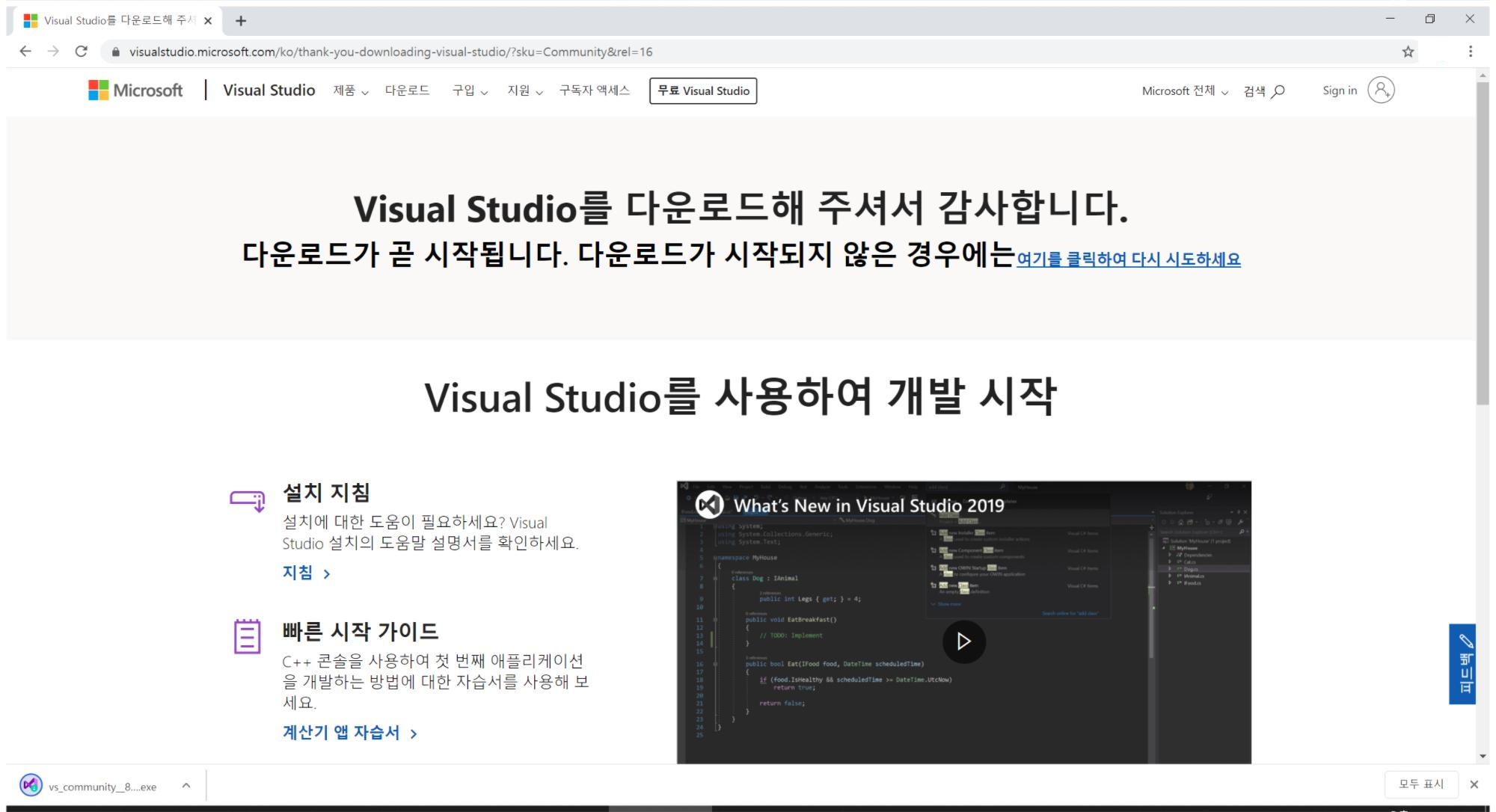Viewport: 1496px width, 812px height.
Task: Open the 다운로드 menu item
Action: point(407,91)
